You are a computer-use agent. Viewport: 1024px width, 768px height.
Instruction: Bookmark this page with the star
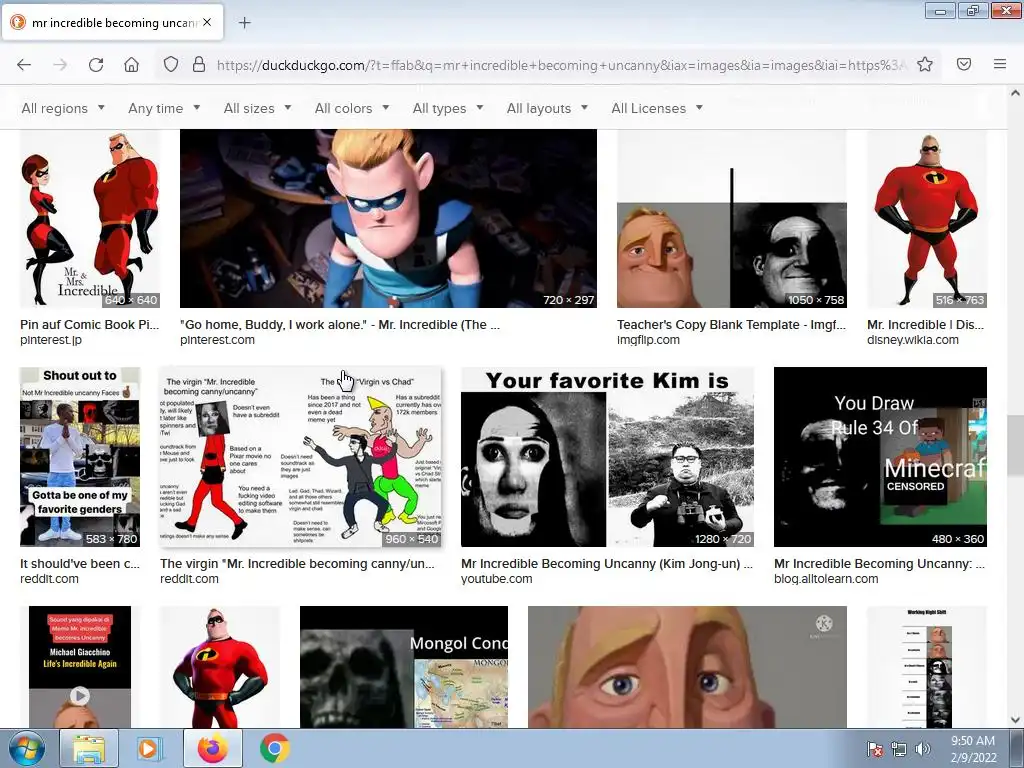coord(925,65)
